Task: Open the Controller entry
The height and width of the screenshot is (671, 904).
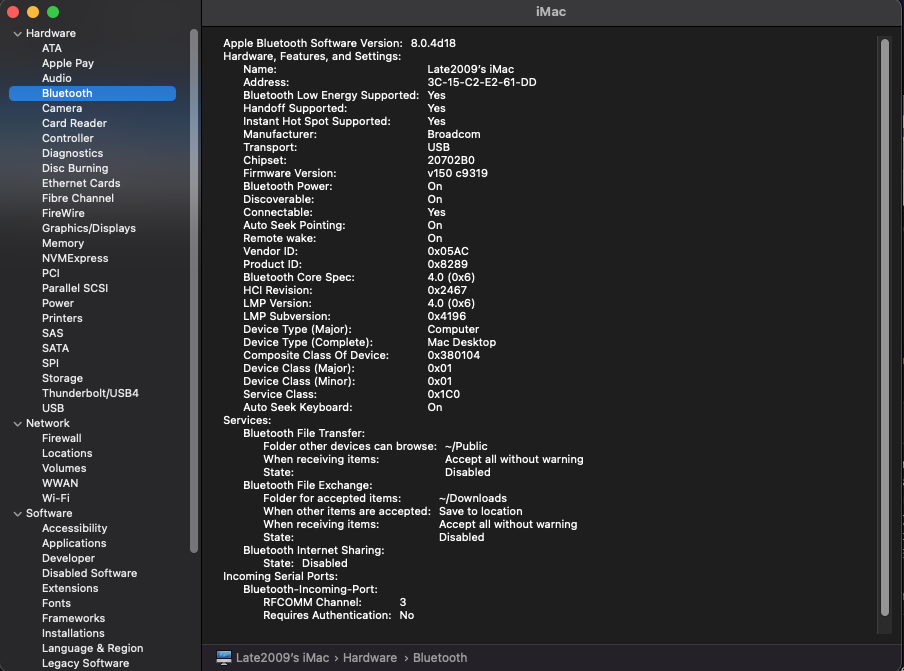Action: (x=67, y=138)
